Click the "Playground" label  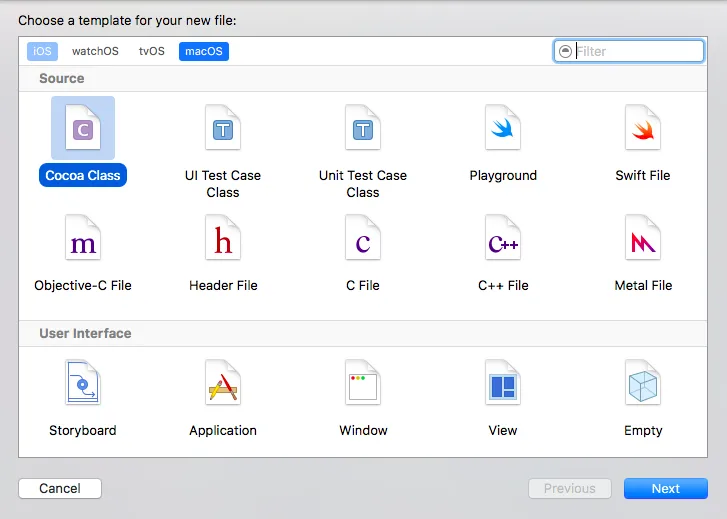click(x=503, y=175)
